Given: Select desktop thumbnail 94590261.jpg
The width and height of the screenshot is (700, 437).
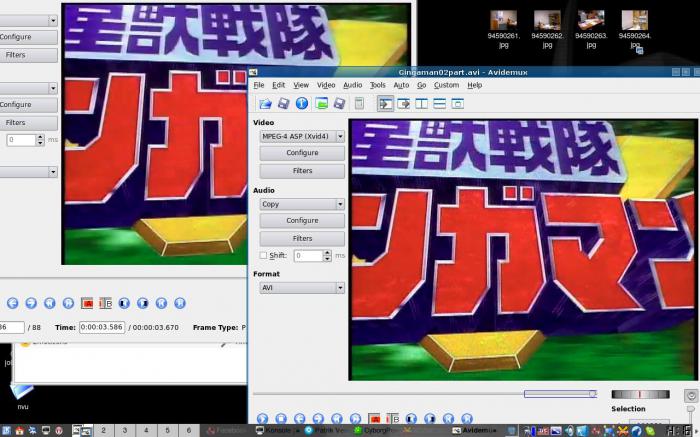Looking at the screenshot, I should (503, 29).
